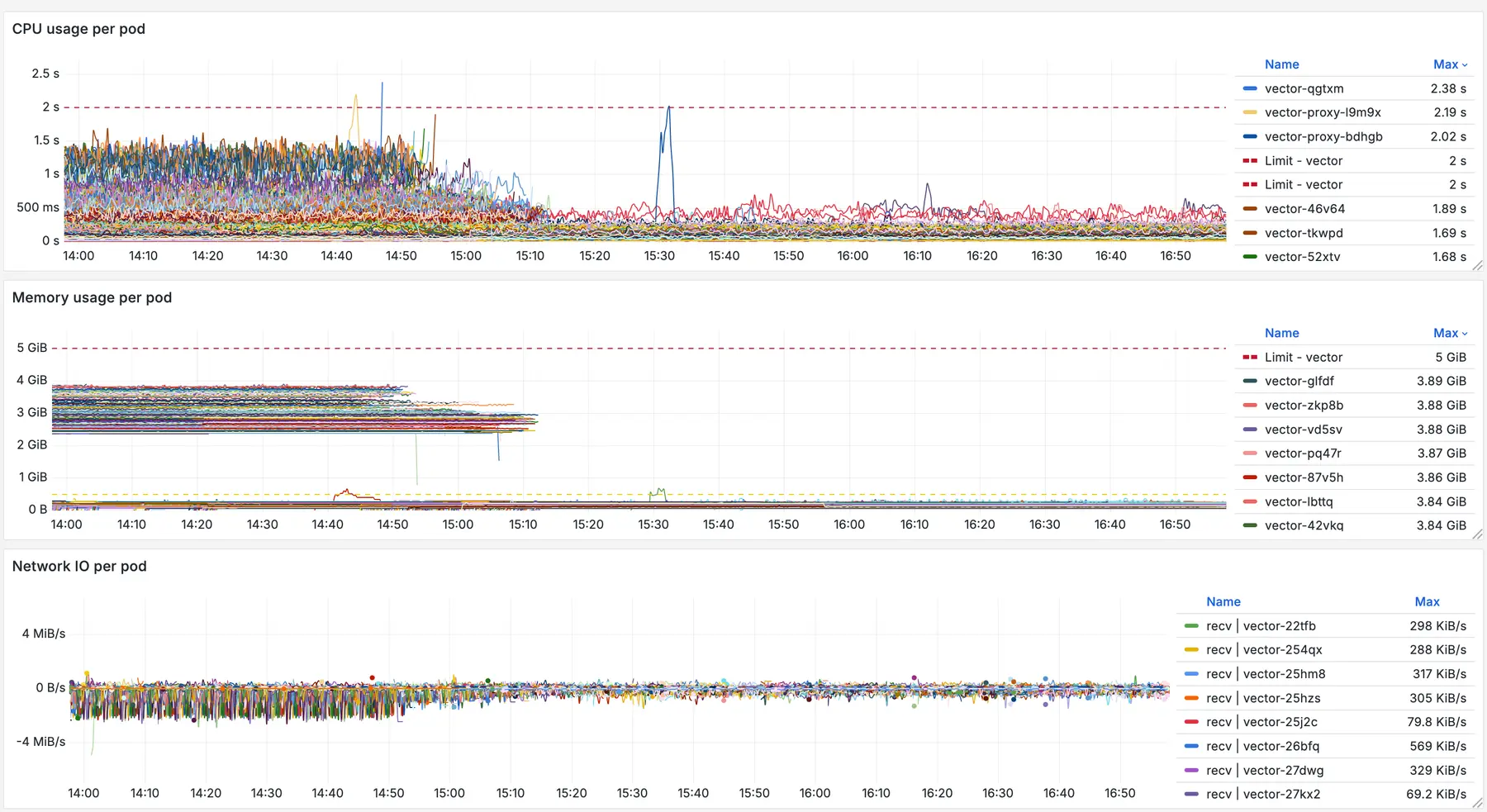
Task: Click the dashed red icon for Limit - vector
Action: tap(1248, 160)
